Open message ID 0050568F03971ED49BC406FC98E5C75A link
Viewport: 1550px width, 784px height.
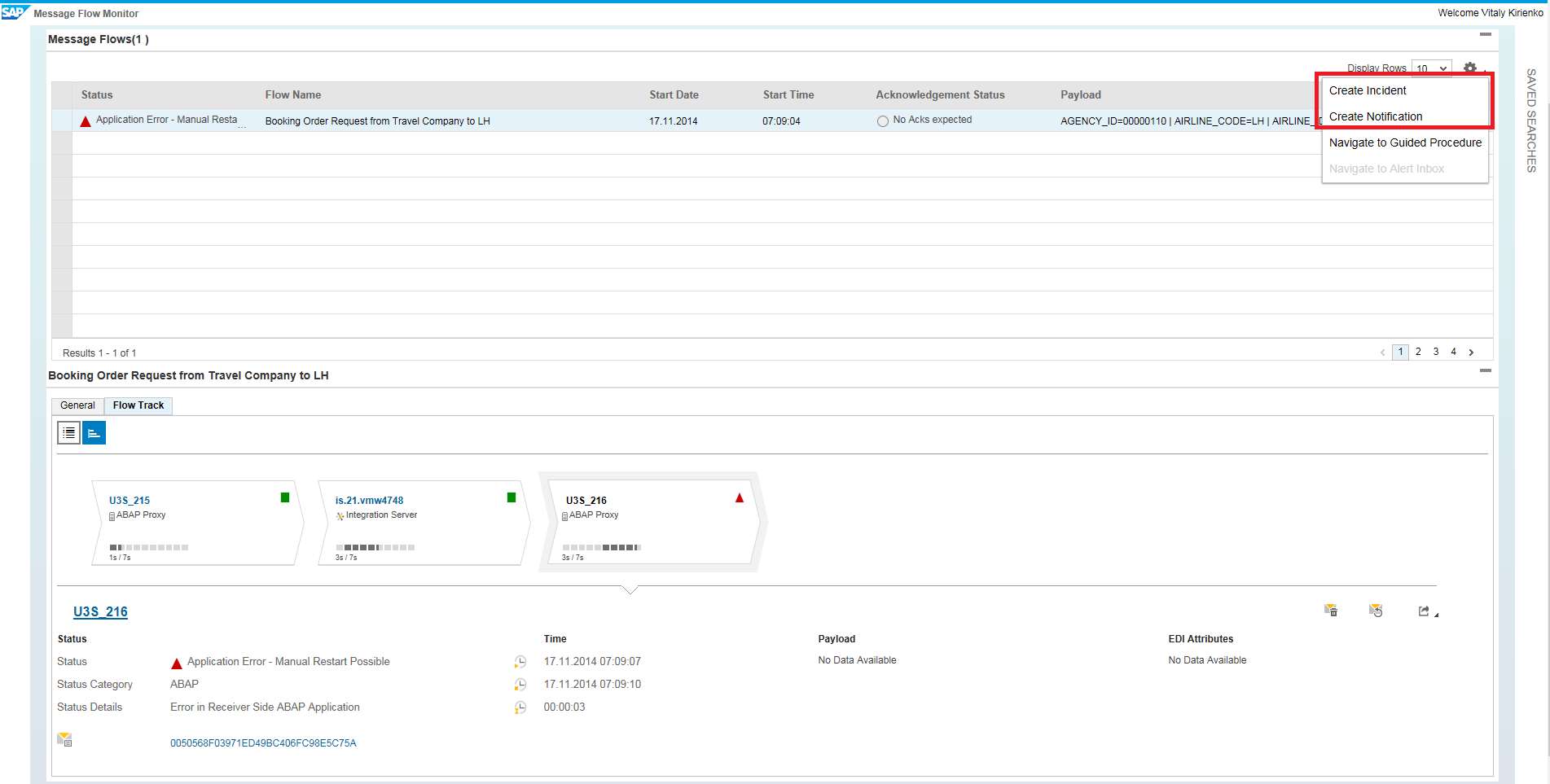263,743
